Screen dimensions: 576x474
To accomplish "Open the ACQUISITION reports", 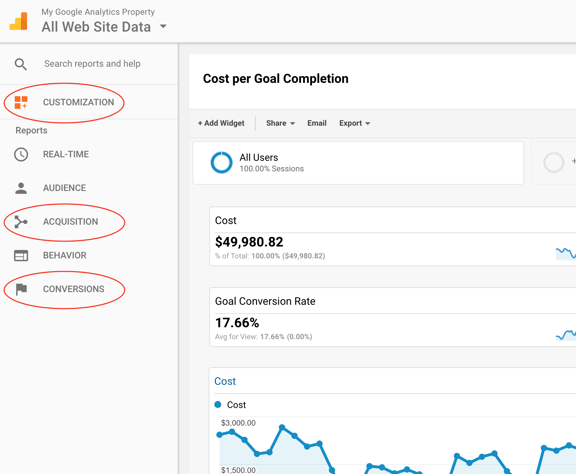I will point(71,222).
